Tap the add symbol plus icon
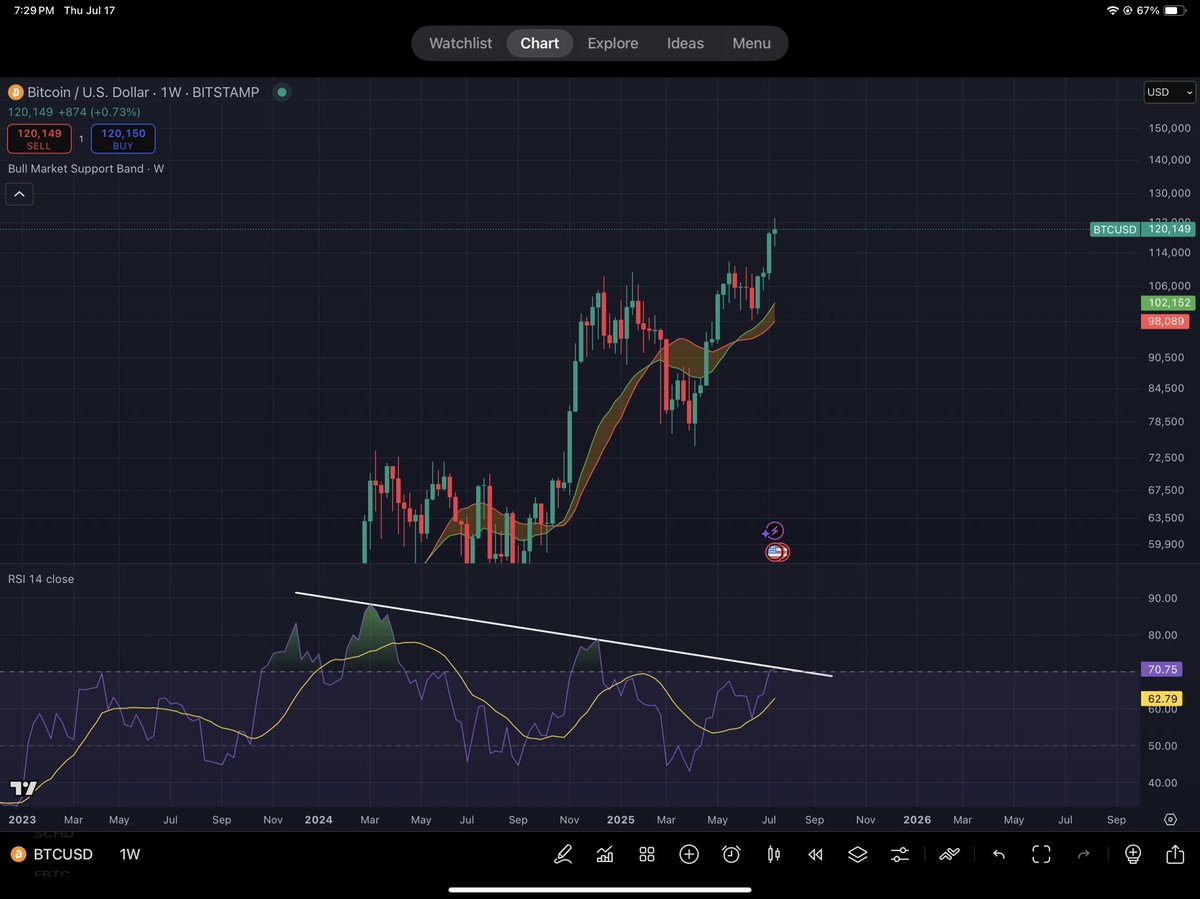 (689, 854)
